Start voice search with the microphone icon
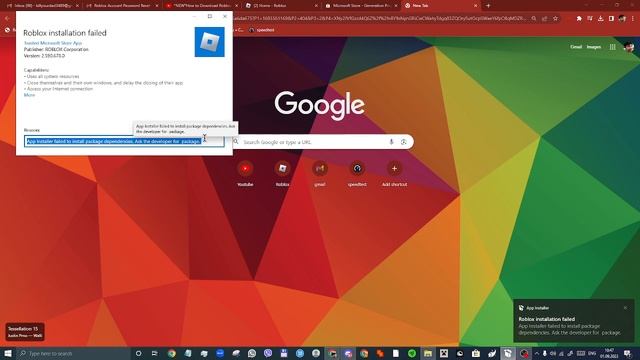Viewport: 640px width, 360px height. 391,142
